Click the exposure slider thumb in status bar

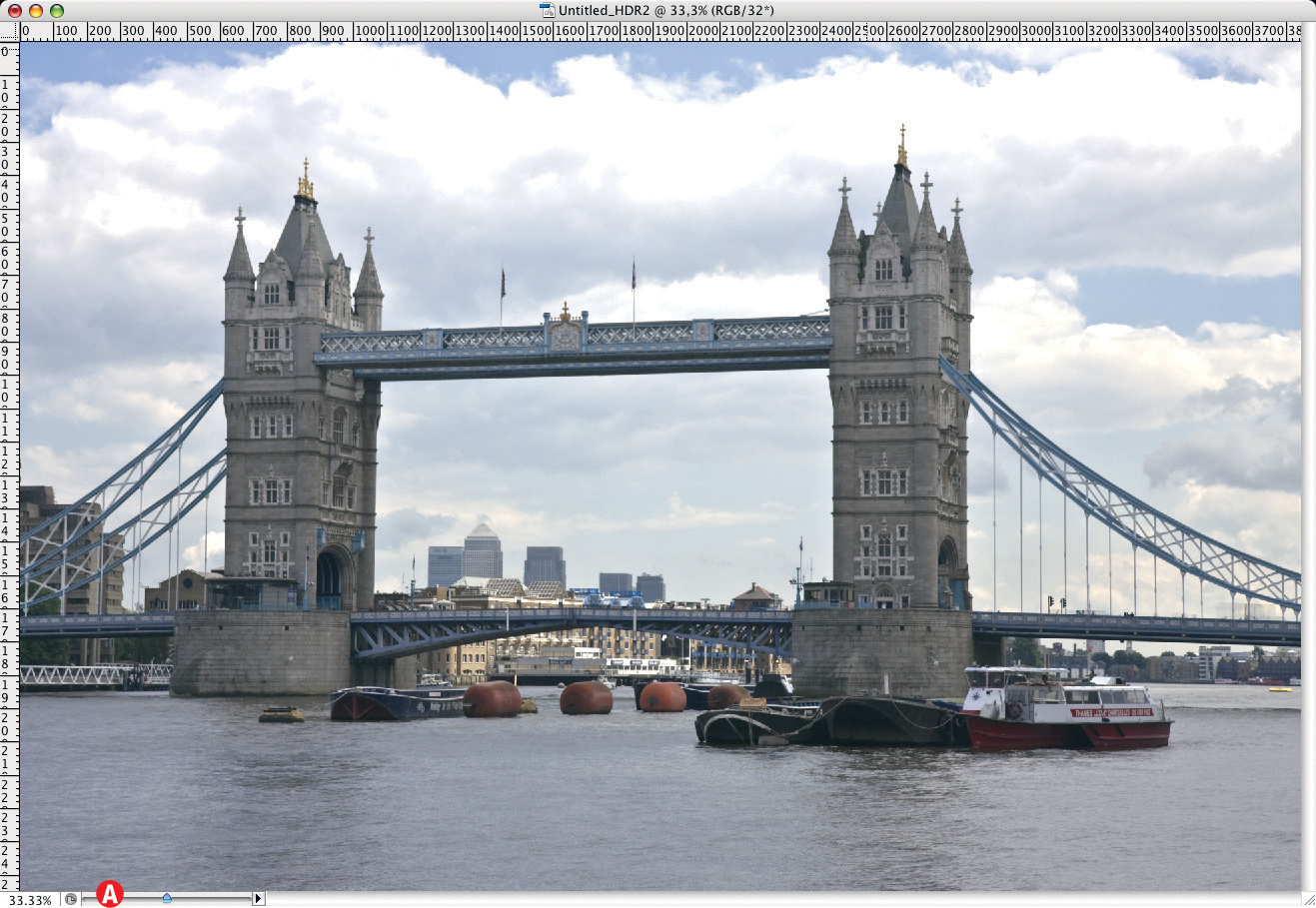click(167, 899)
